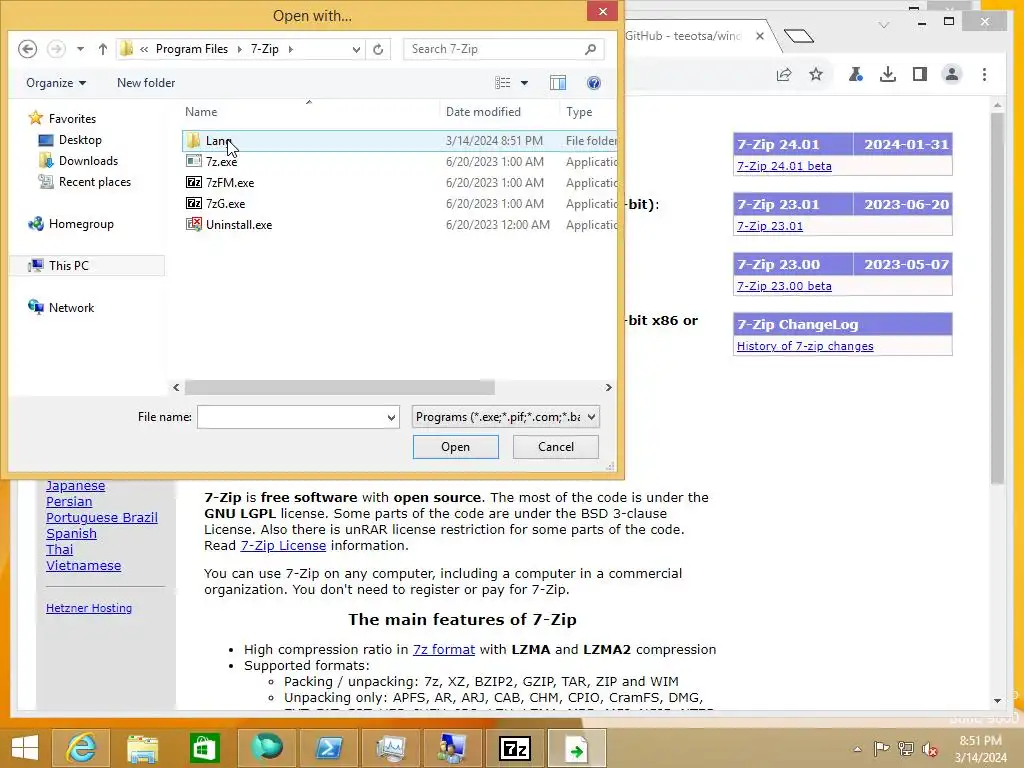
Task: Select Homegroup in navigation pane
Action: click(x=81, y=224)
